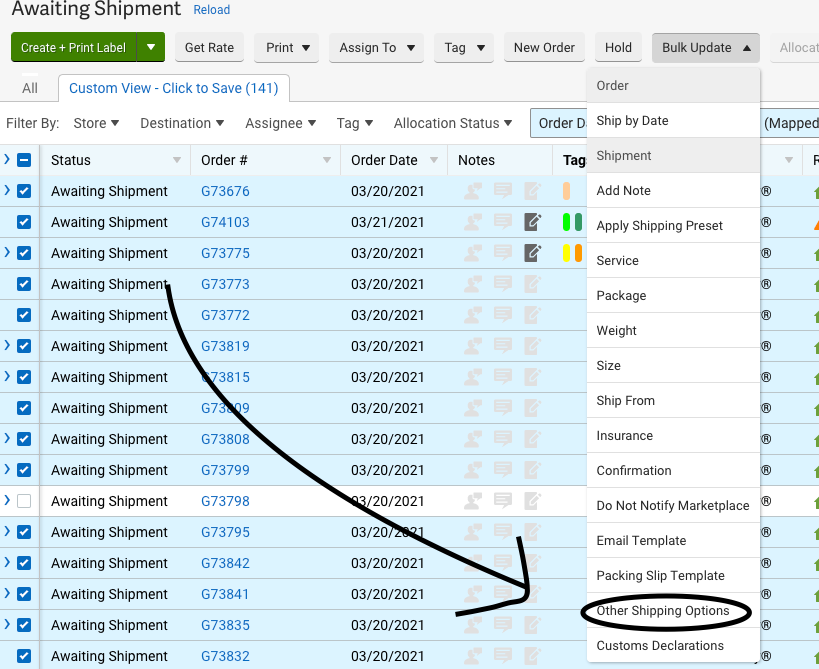Image resolution: width=819 pixels, height=669 pixels.
Task: Expand the row for order G73775
Action: 7,253
